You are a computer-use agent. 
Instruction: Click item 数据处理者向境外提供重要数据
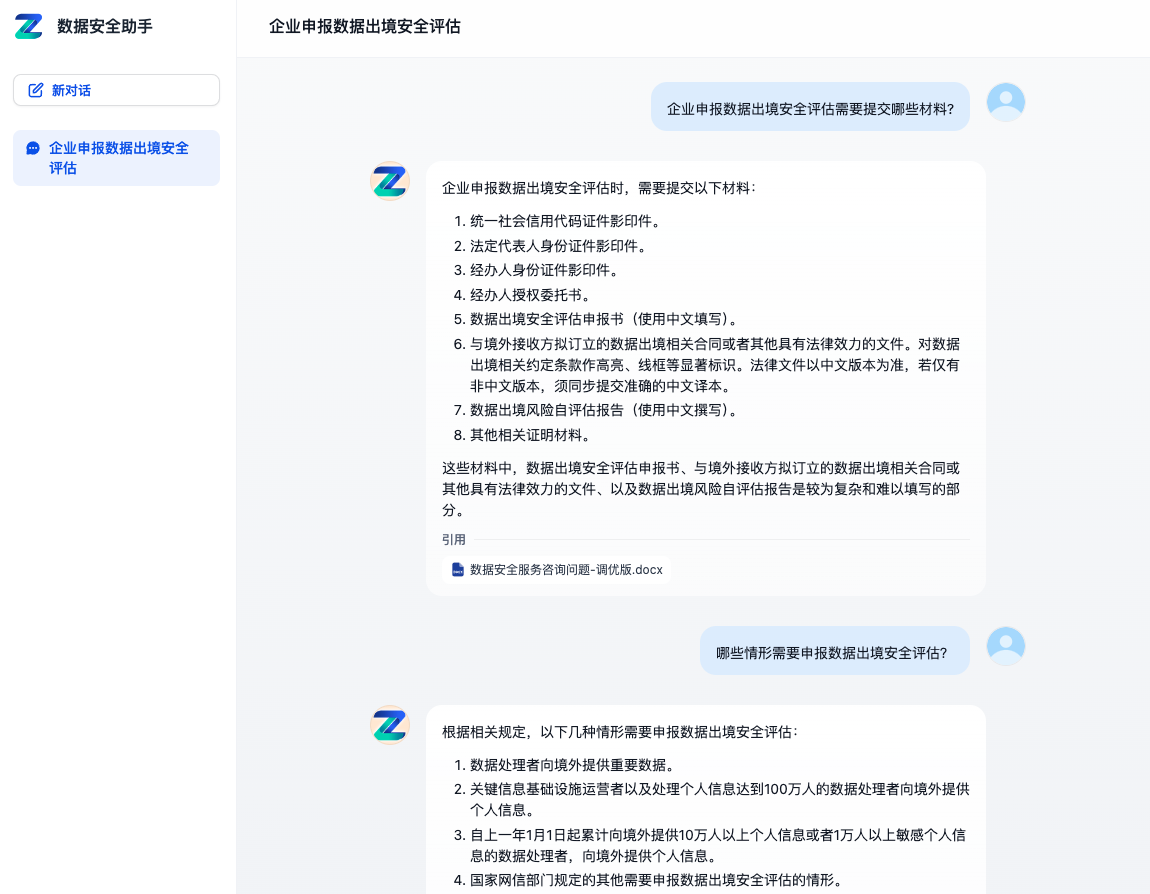(x=574, y=766)
